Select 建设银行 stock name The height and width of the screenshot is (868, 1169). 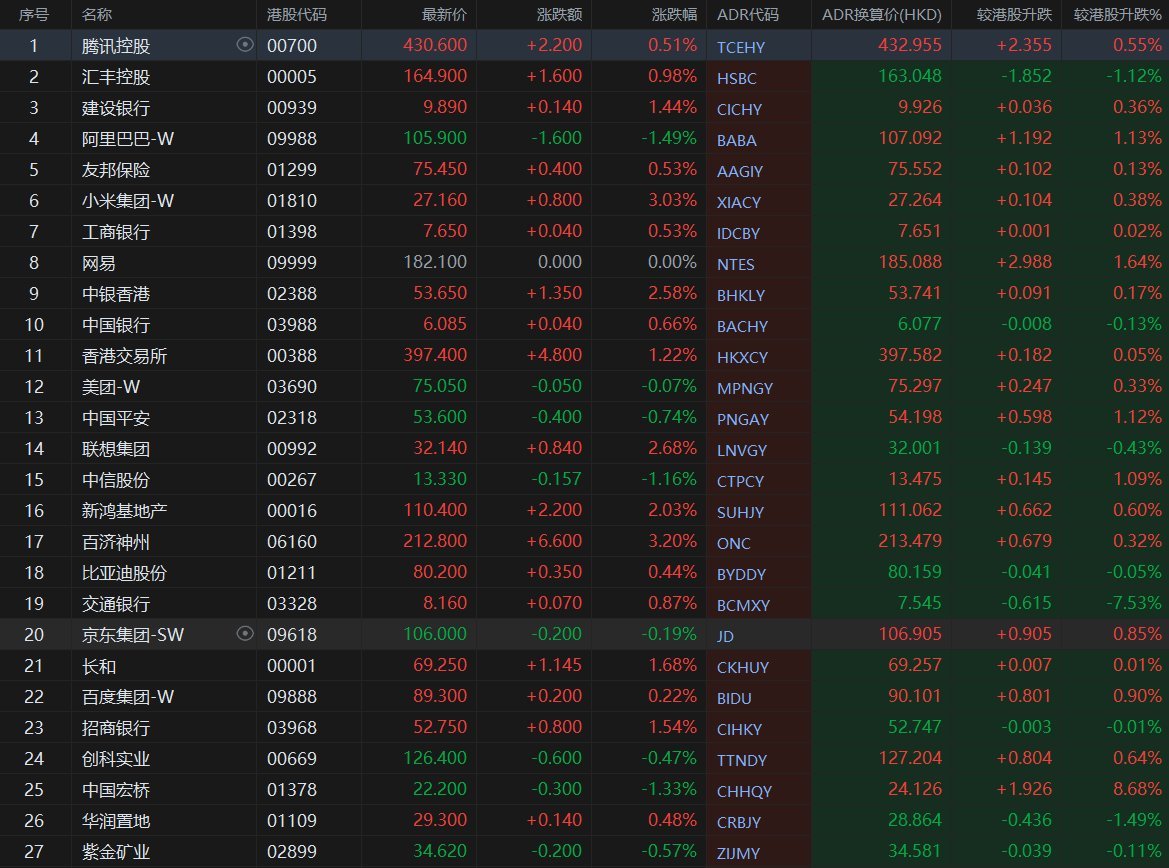116,108
